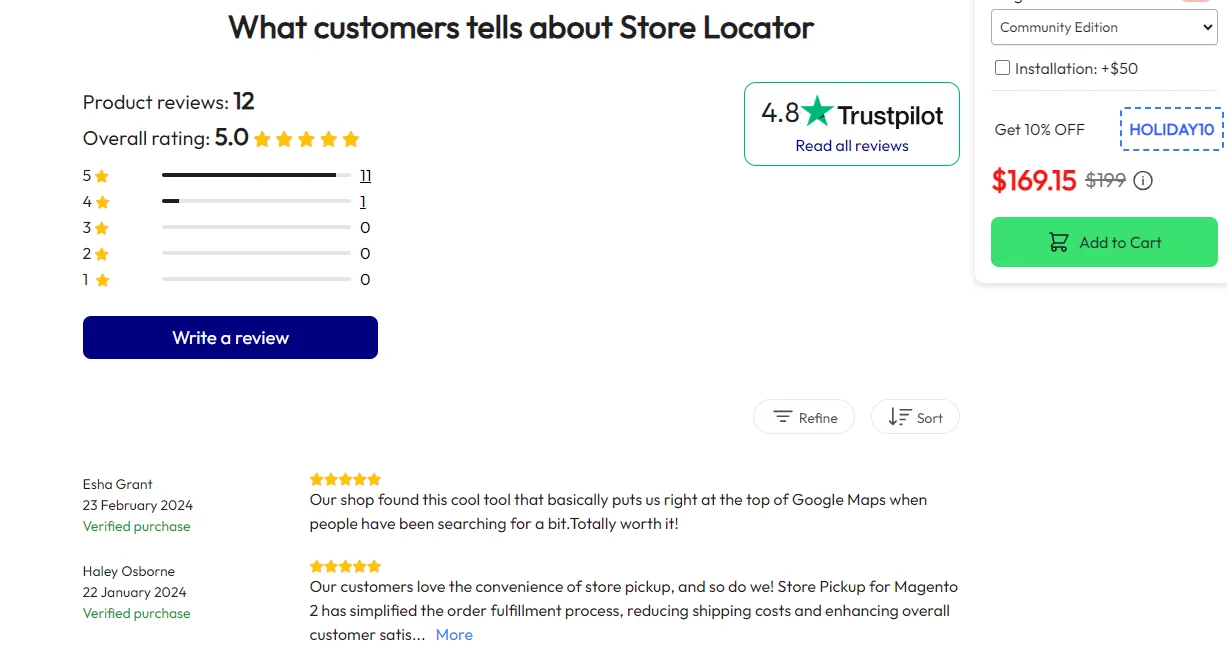Click the cart icon on Add to Cart
This screenshot has height=650, width=1227.
pyautogui.click(x=1058, y=241)
